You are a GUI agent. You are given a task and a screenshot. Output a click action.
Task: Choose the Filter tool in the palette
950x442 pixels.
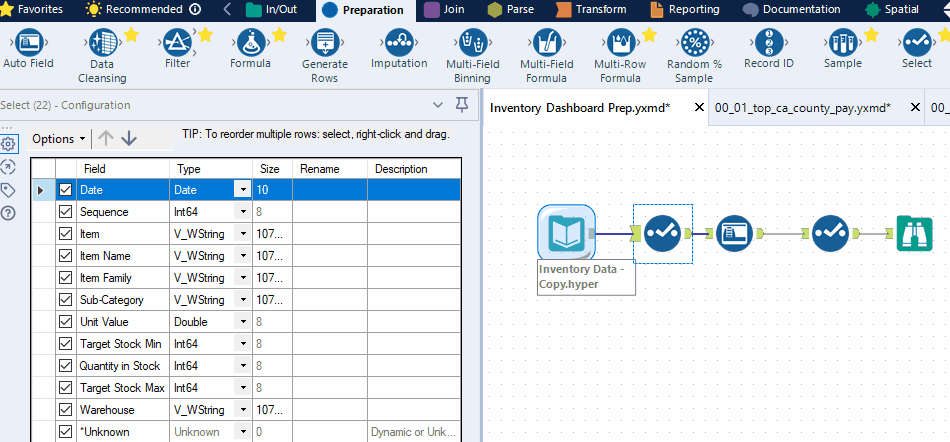178,44
